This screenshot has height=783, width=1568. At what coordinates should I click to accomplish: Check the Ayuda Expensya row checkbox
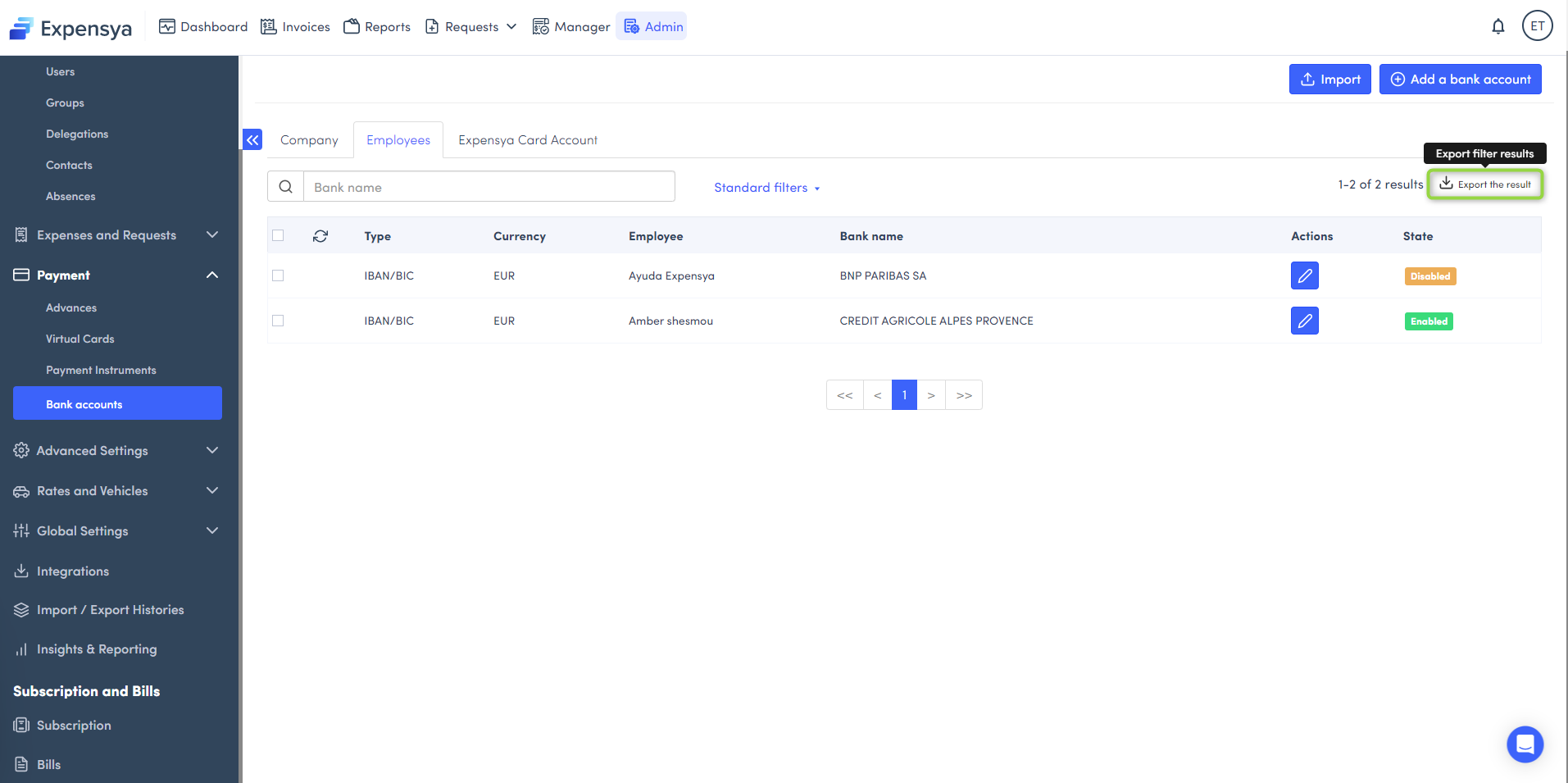(x=278, y=276)
